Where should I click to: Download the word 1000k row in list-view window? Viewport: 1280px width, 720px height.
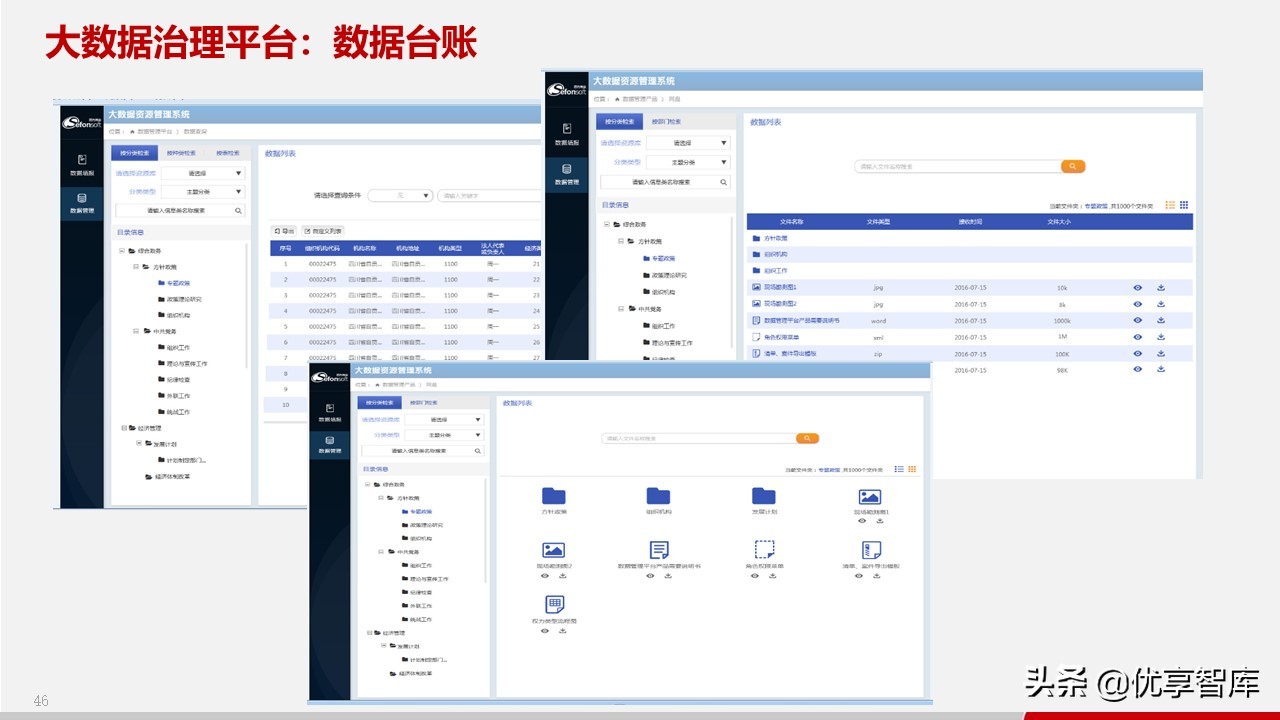coord(1161,321)
